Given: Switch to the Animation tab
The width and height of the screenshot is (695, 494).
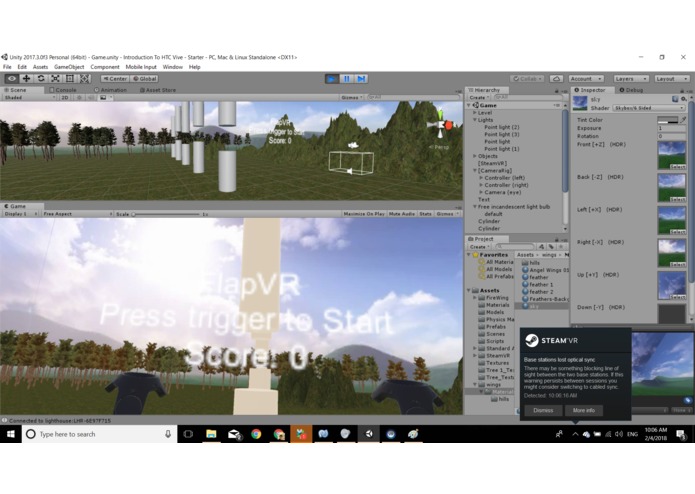Looking at the screenshot, I should coord(110,90).
